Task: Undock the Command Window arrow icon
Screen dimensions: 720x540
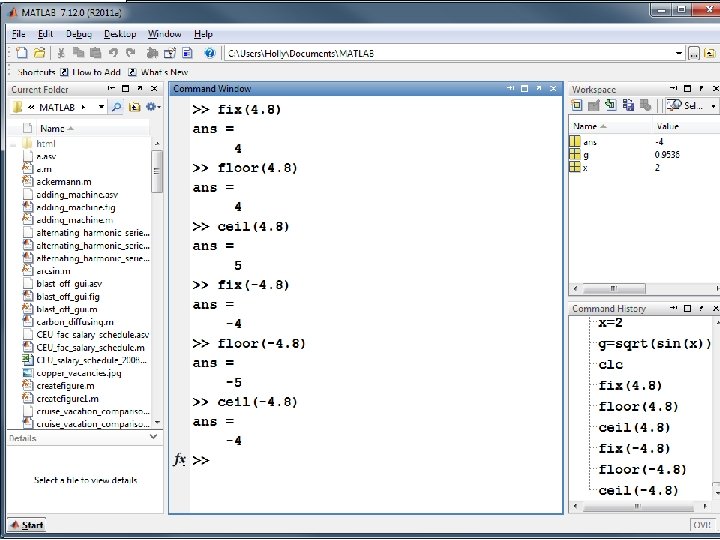Action: click(x=539, y=88)
